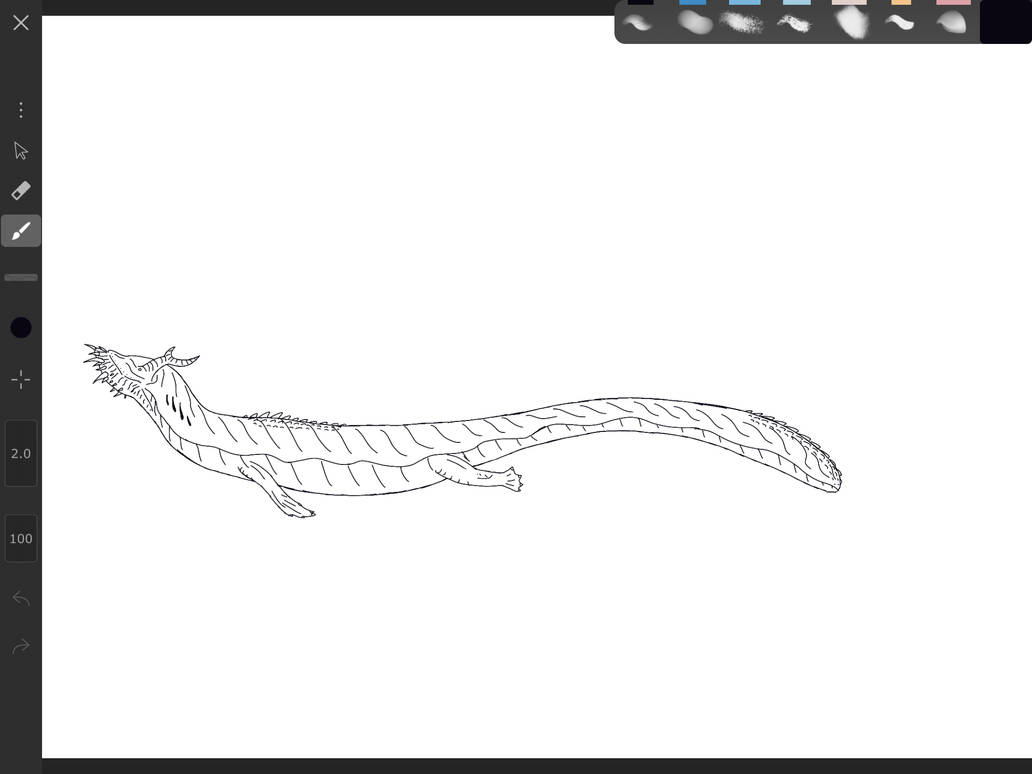1032x774 pixels.
Task: Select the large soft smudge brush preset
Action: 850,22
